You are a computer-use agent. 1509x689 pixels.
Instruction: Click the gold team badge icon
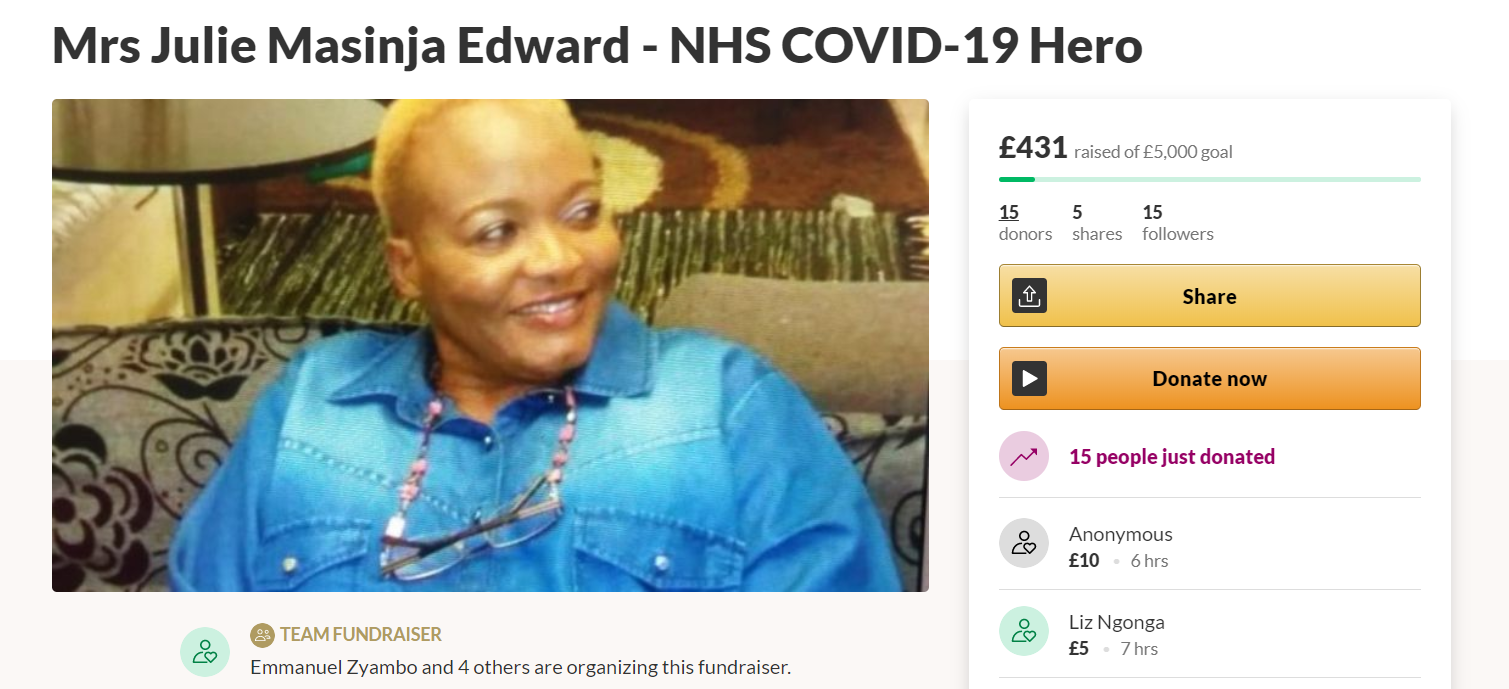tap(262, 634)
